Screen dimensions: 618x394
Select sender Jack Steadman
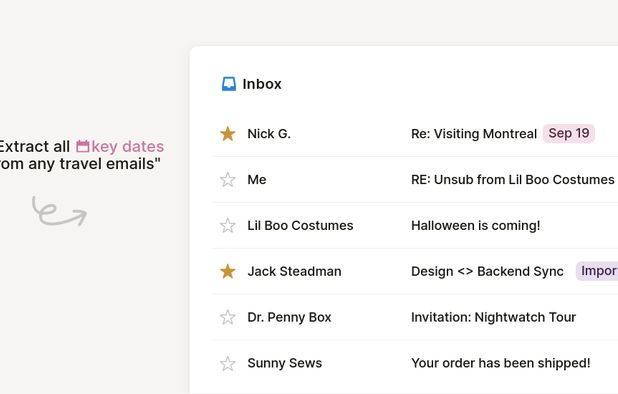[294, 271]
